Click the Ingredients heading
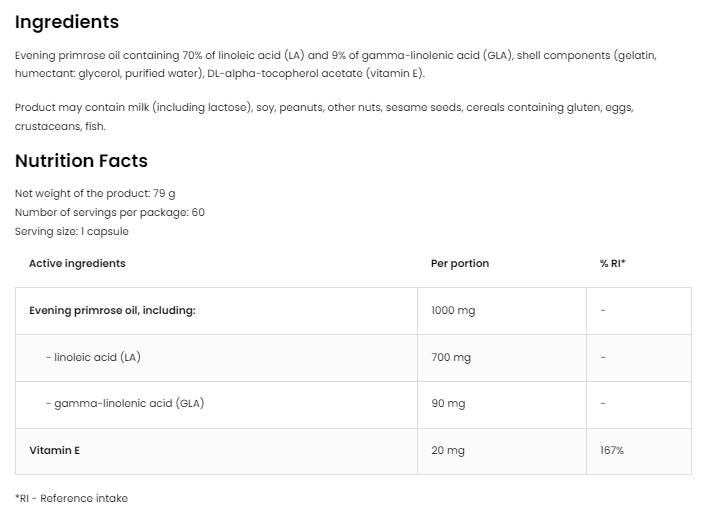The width and height of the screenshot is (707, 516). (67, 22)
